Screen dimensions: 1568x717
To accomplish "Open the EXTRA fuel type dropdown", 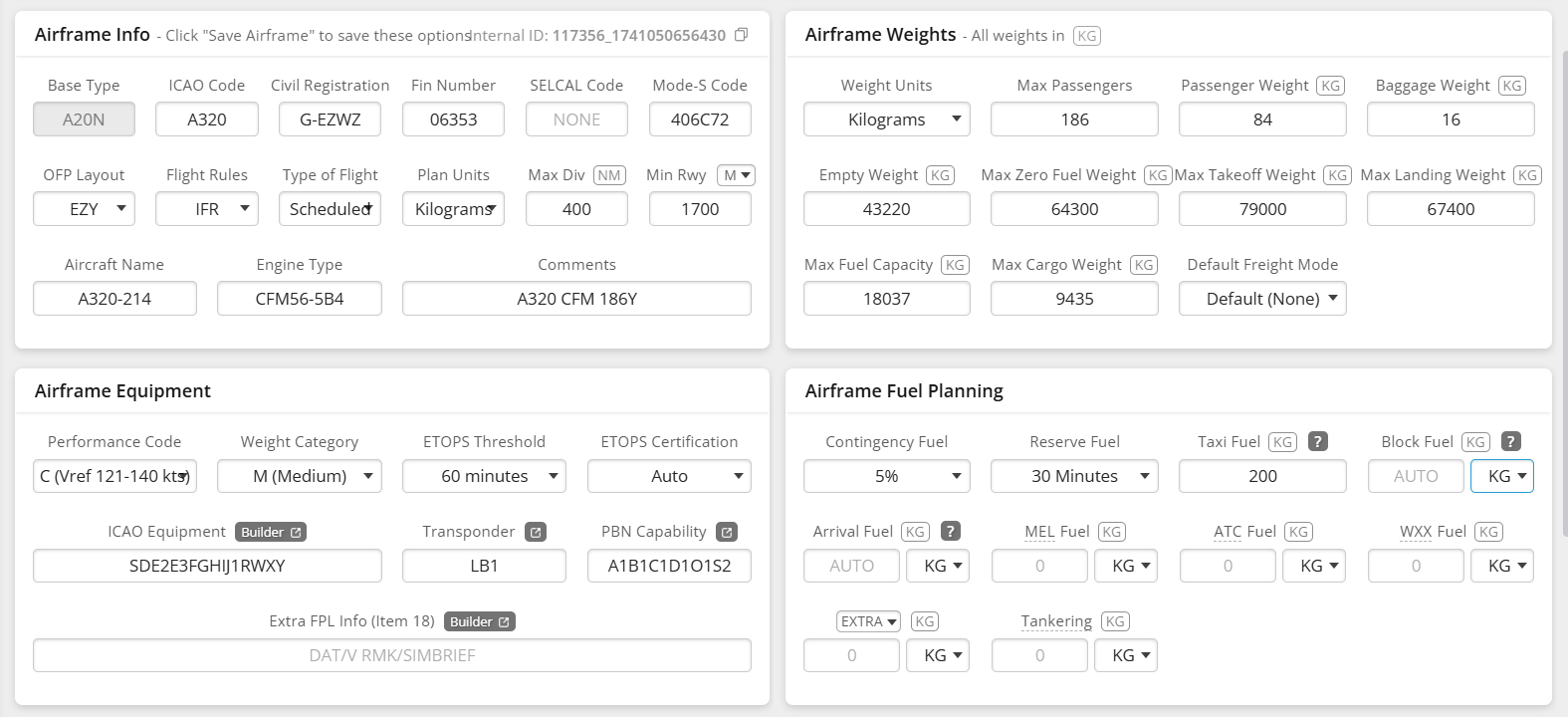I will (x=868, y=621).
